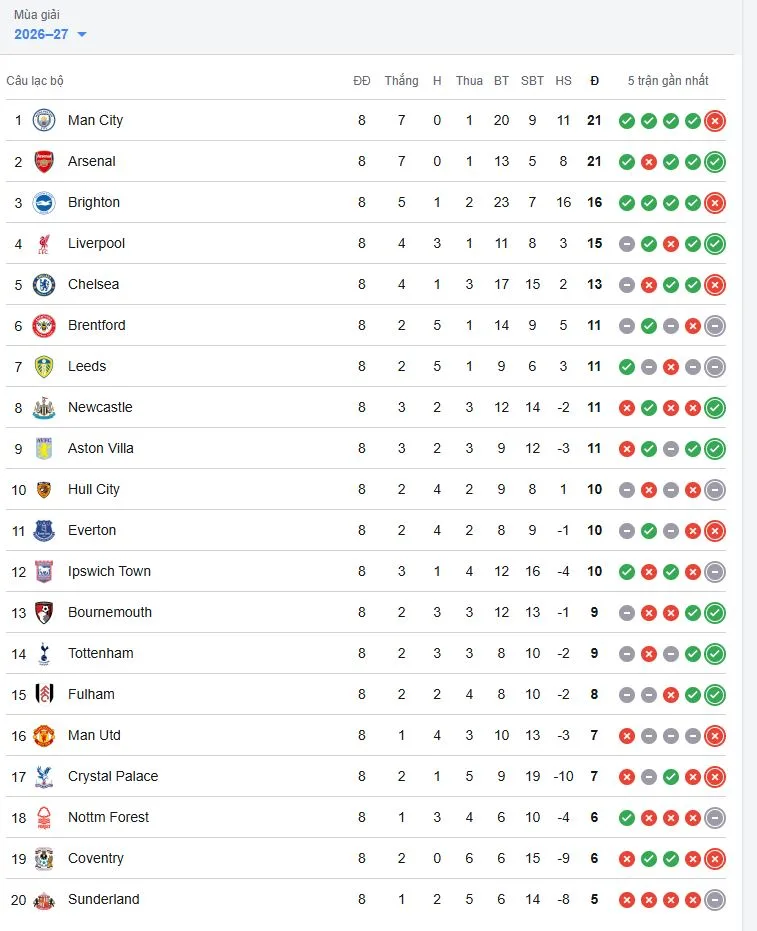Click the HS column header

pyautogui.click(x=563, y=81)
